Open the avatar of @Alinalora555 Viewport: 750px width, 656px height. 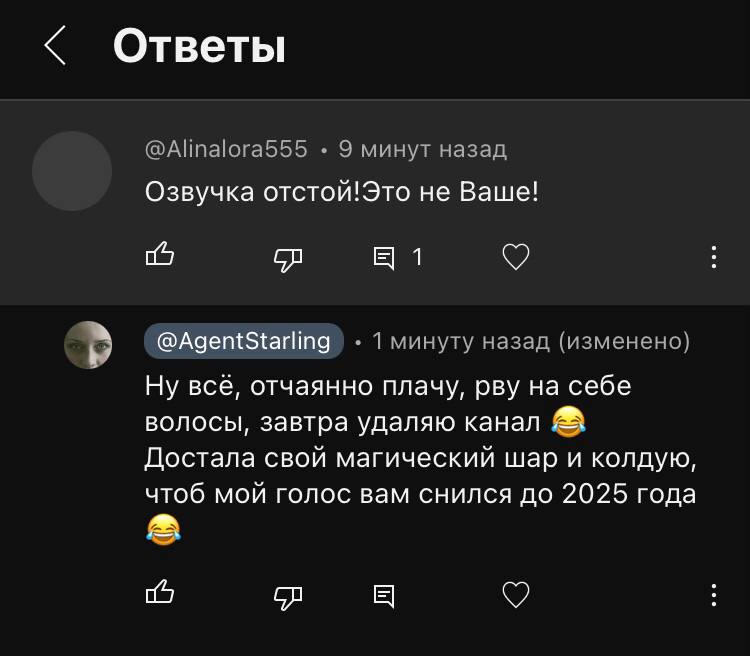click(x=72, y=171)
